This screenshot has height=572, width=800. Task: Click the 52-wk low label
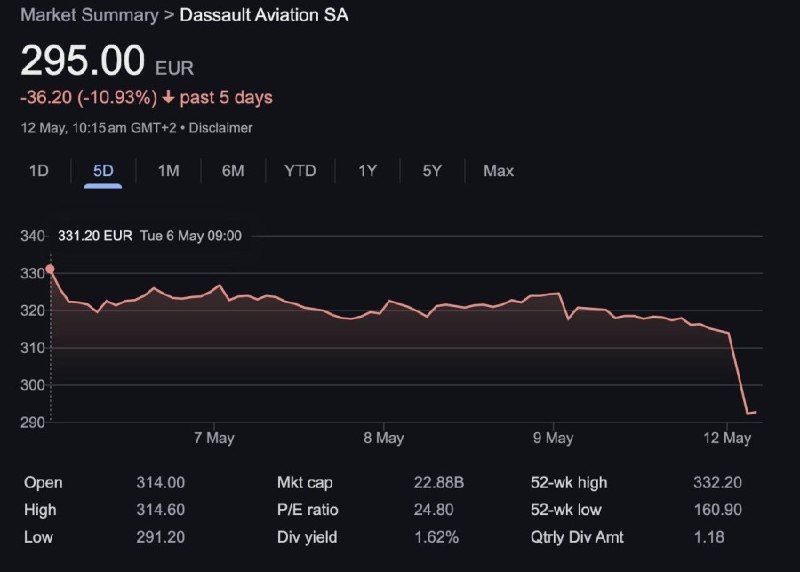(566, 510)
